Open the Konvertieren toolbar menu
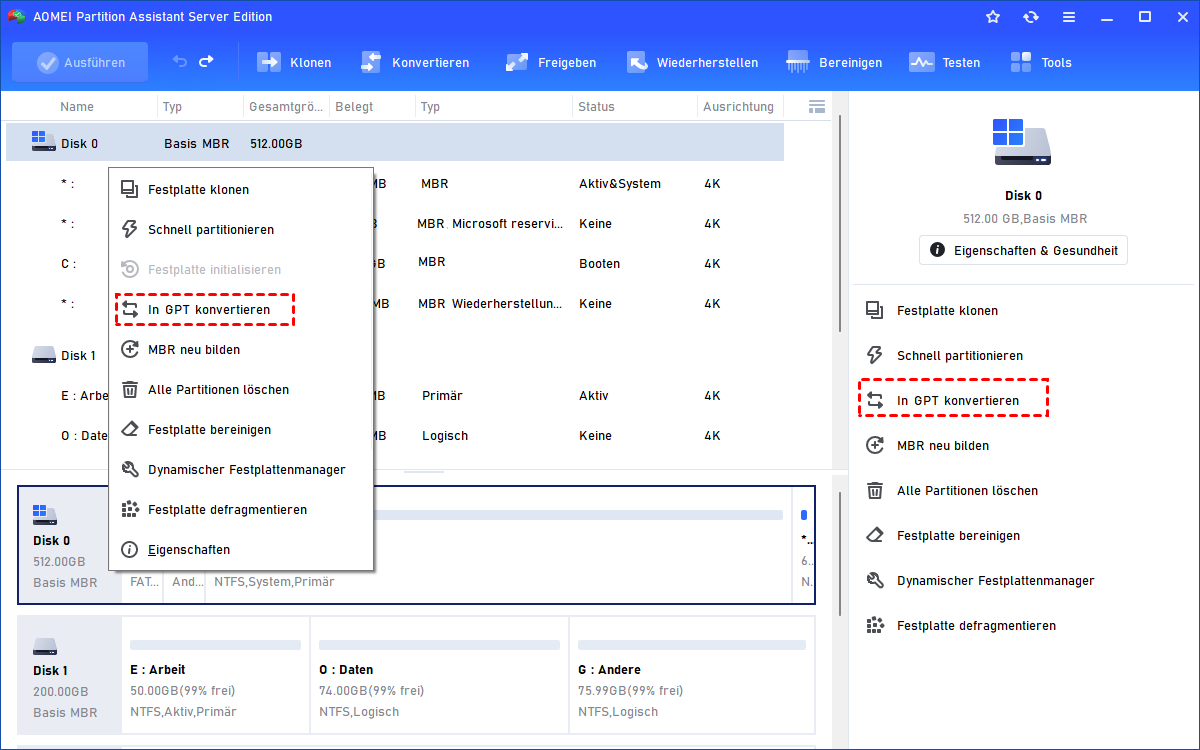The height and width of the screenshot is (750, 1200). [x=415, y=62]
